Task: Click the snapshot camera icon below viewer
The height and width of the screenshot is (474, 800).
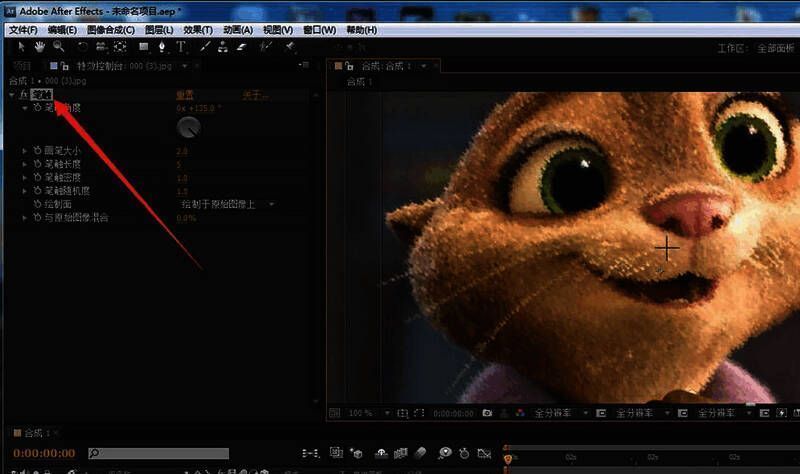Action: point(487,412)
